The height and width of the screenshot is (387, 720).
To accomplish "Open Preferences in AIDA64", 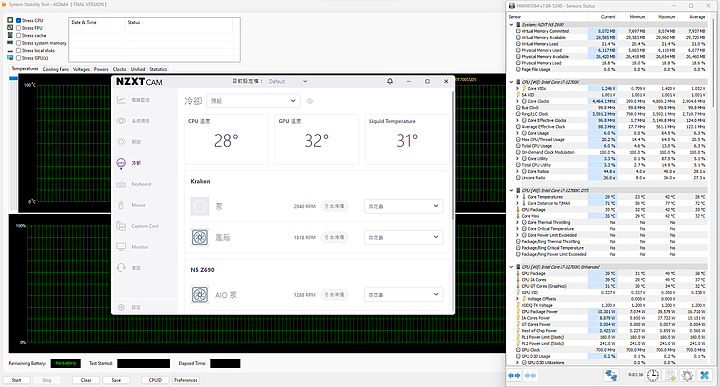I will pos(186,380).
